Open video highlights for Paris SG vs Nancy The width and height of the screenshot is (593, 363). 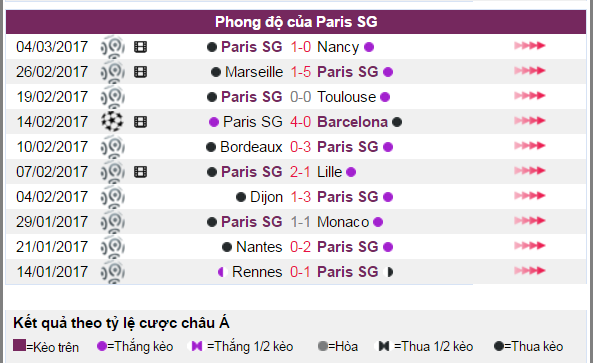pos(140,47)
